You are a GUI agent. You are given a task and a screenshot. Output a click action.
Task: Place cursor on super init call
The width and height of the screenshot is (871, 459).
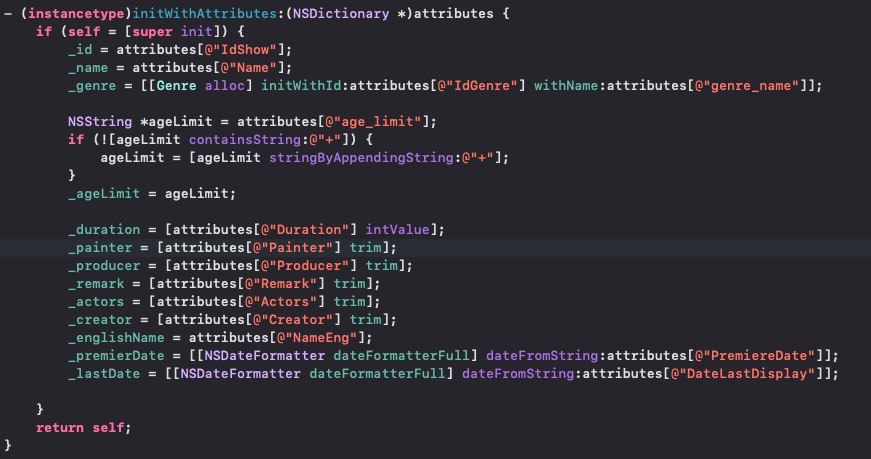pos(172,31)
